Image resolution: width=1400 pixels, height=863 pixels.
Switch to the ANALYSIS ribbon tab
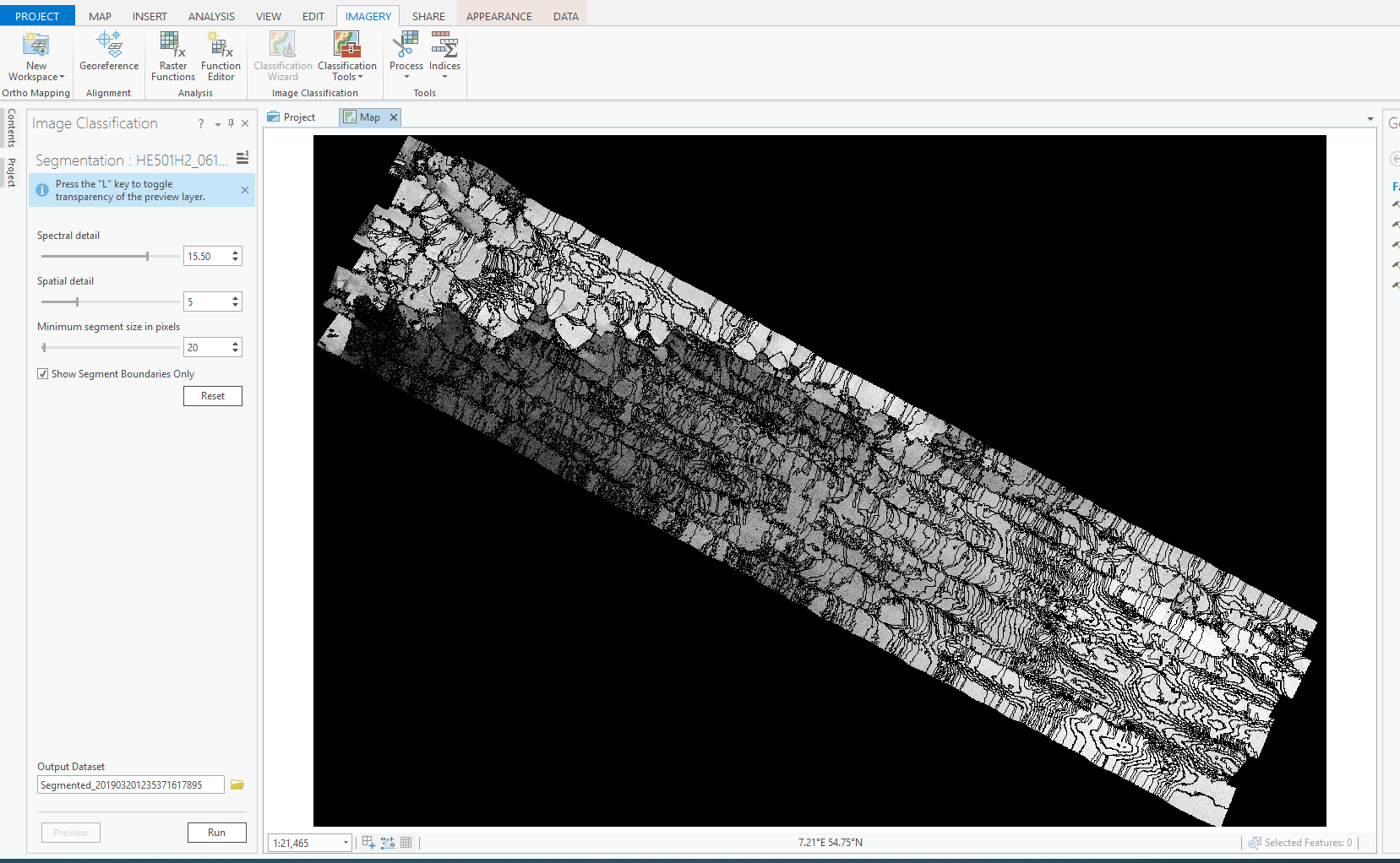pyautogui.click(x=211, y=16)
